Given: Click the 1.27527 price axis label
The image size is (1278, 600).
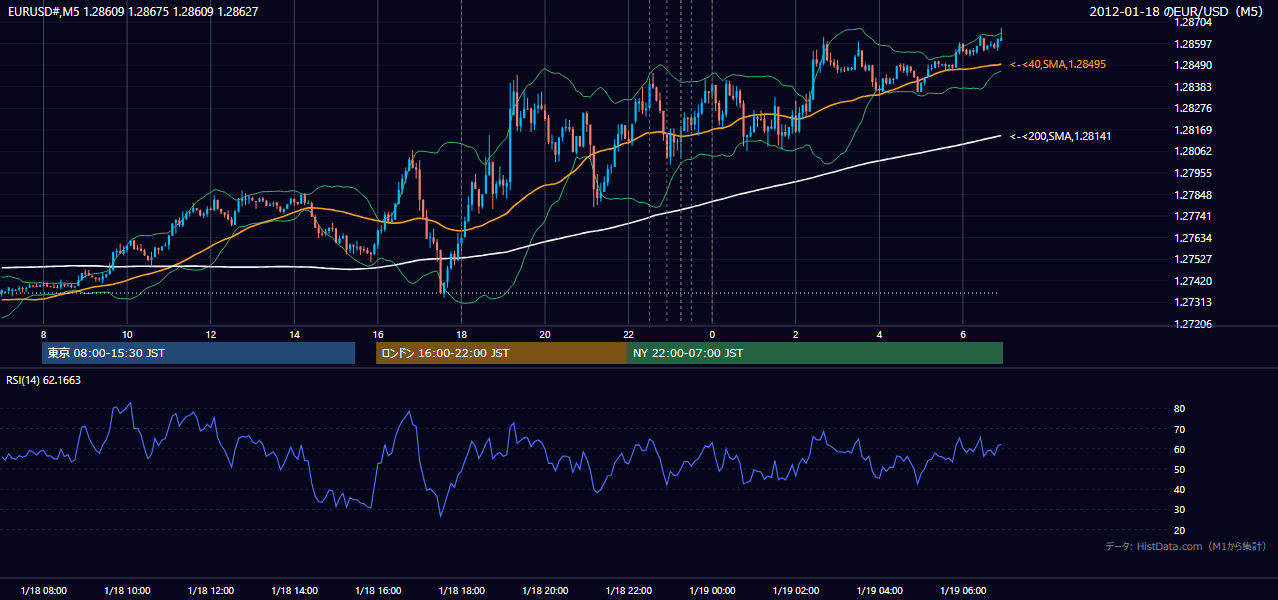Looking at the screenshot, I should coord(1193,259).
